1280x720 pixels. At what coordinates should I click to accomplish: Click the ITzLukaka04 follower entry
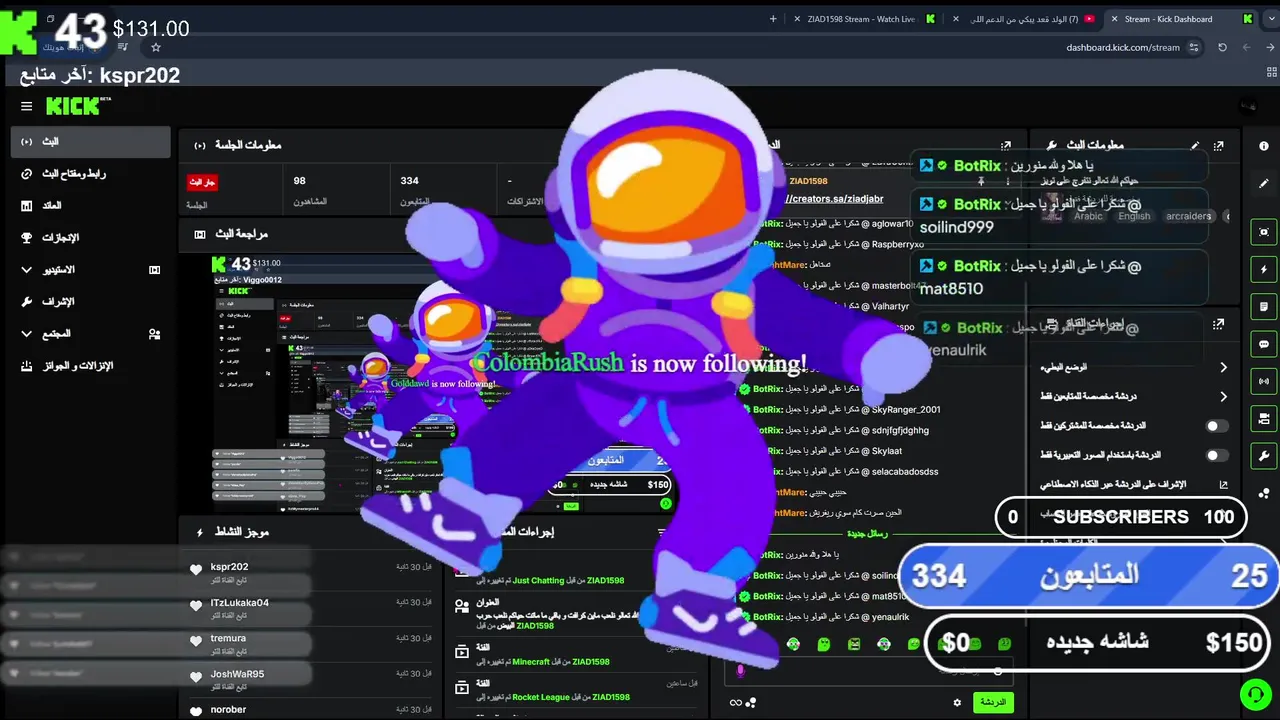(x=310, y=609)
